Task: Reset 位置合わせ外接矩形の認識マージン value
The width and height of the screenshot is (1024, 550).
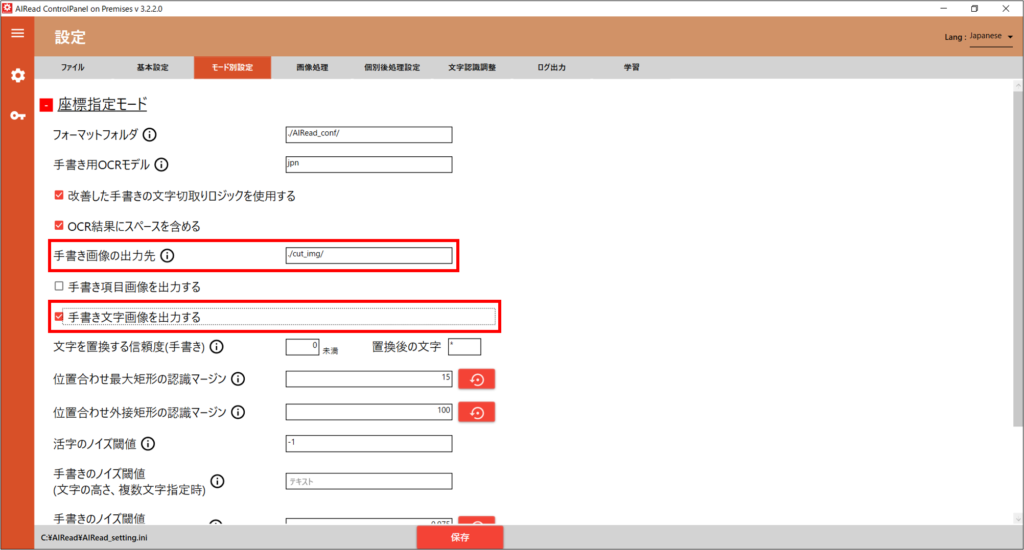Action: click(477, 412)
